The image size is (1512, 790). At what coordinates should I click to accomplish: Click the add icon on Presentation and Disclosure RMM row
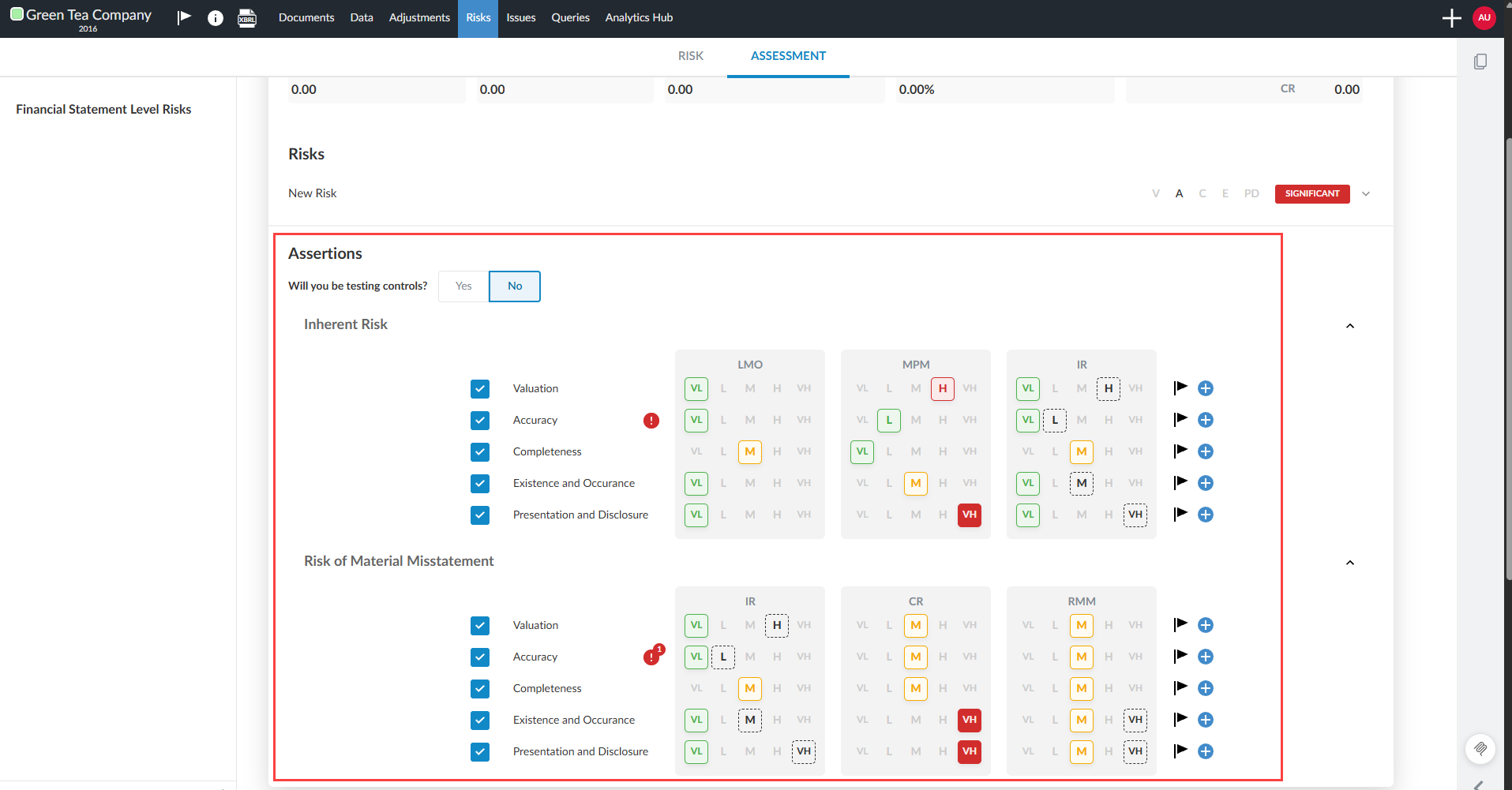coord(1206,751)
